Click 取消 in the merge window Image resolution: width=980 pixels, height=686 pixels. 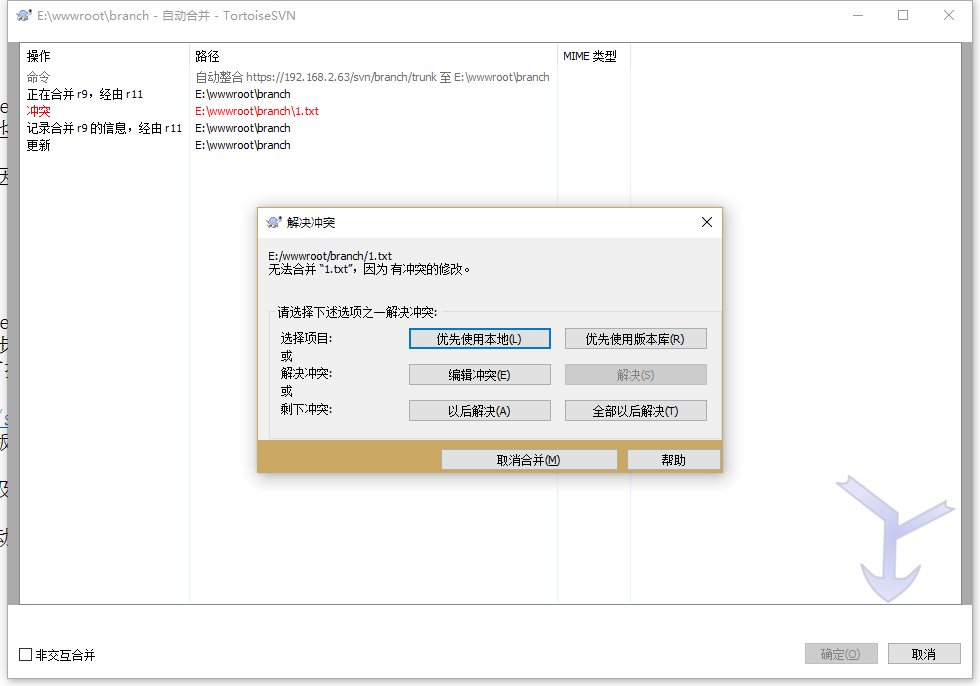pos(924,654)
